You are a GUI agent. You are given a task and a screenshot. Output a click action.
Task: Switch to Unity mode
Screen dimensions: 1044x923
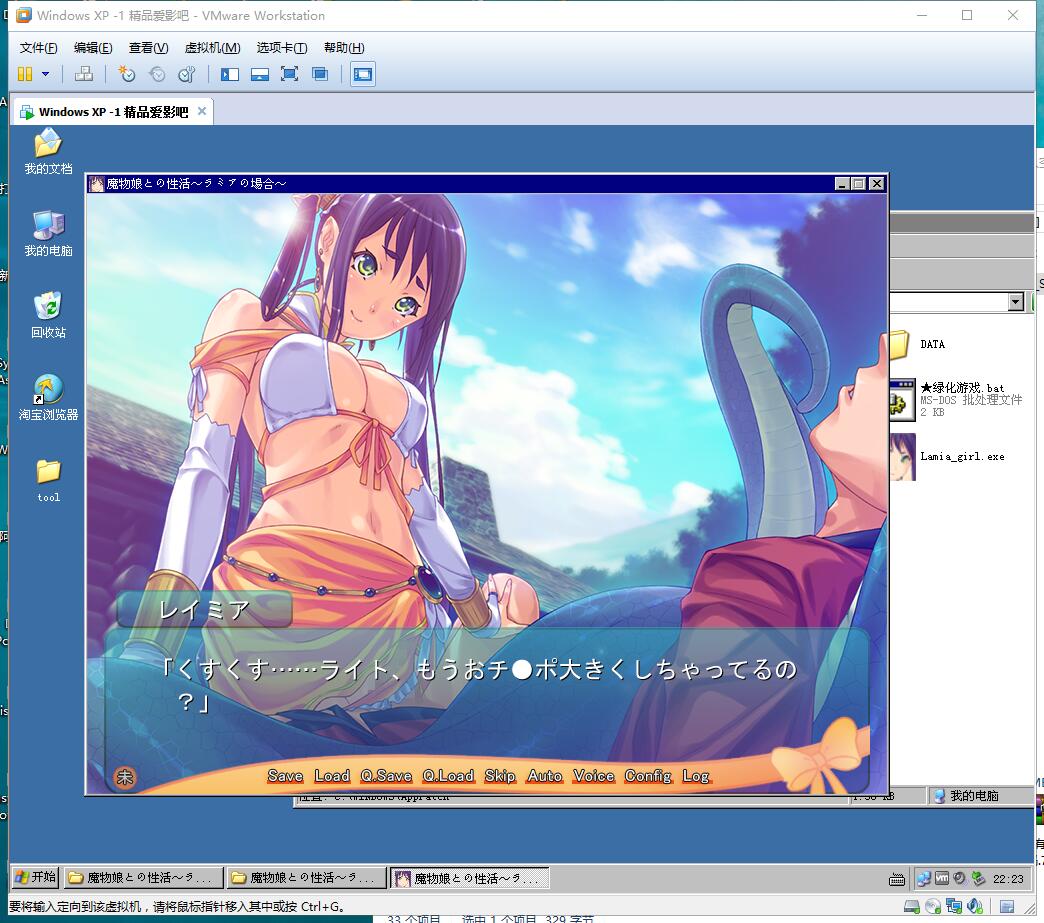pyautogui.click(x=320, y=74)
